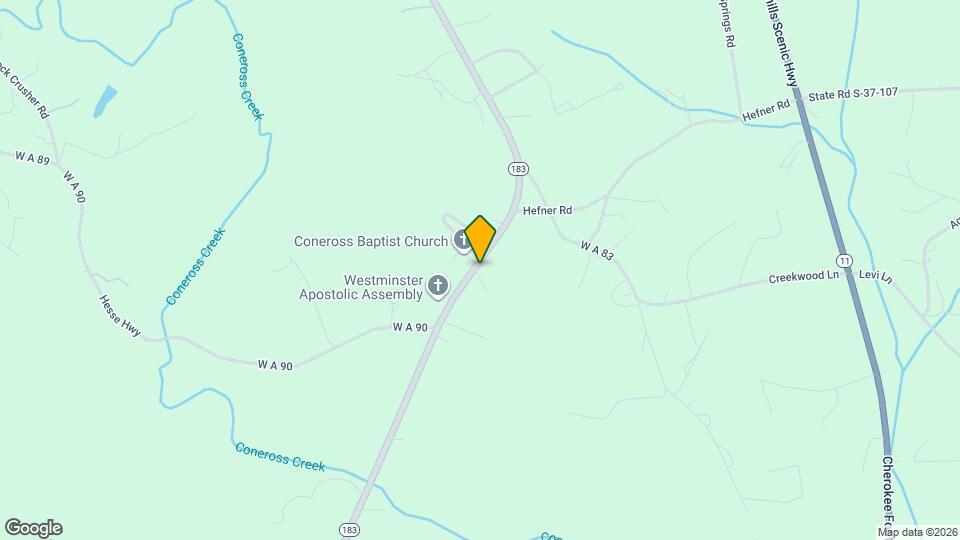This screenshot has width=960, height=540.
Task: Click the orange diamond location marker
Action: 480,238
